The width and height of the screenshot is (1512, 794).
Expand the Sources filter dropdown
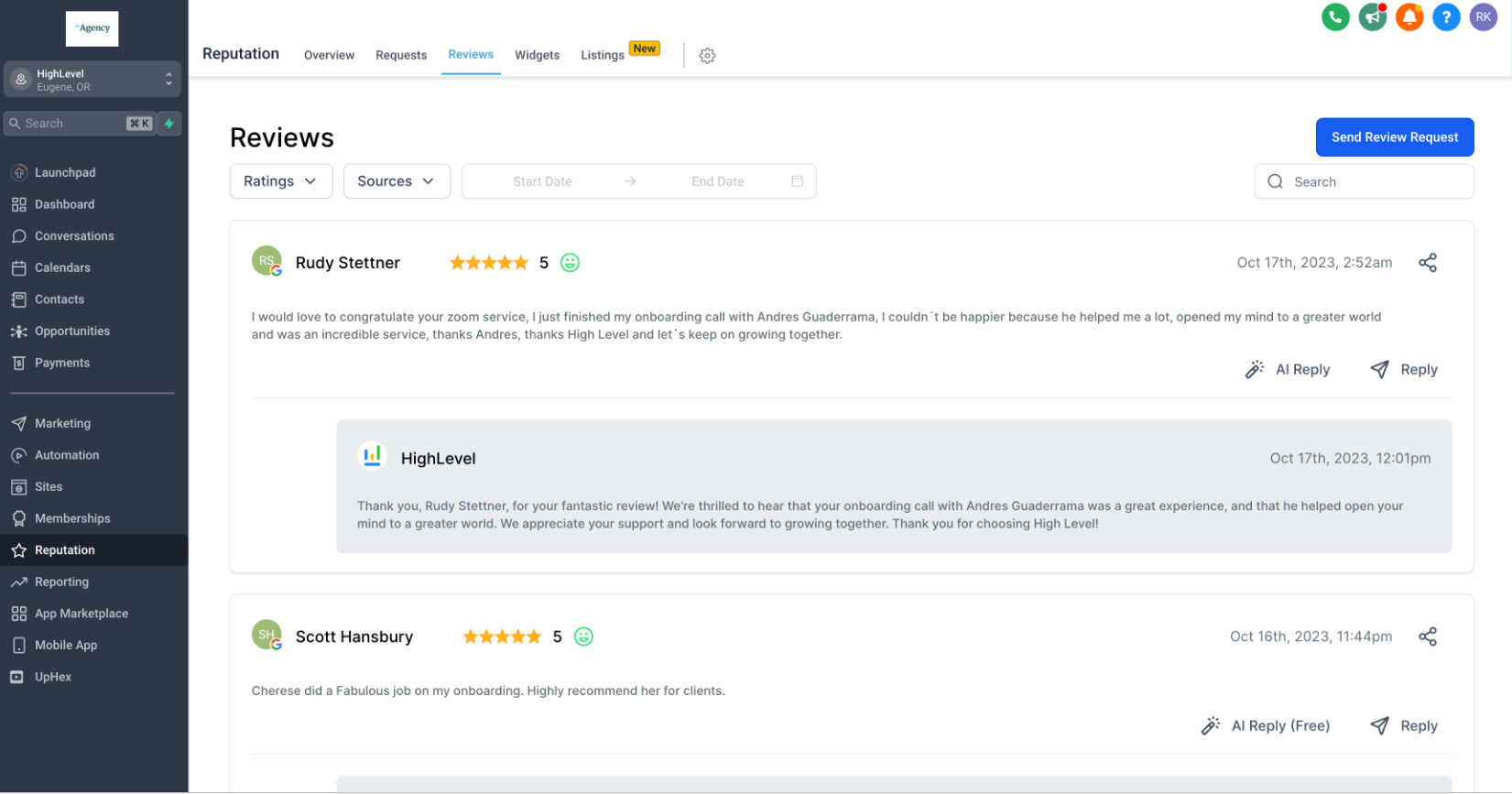pos(397,181)
